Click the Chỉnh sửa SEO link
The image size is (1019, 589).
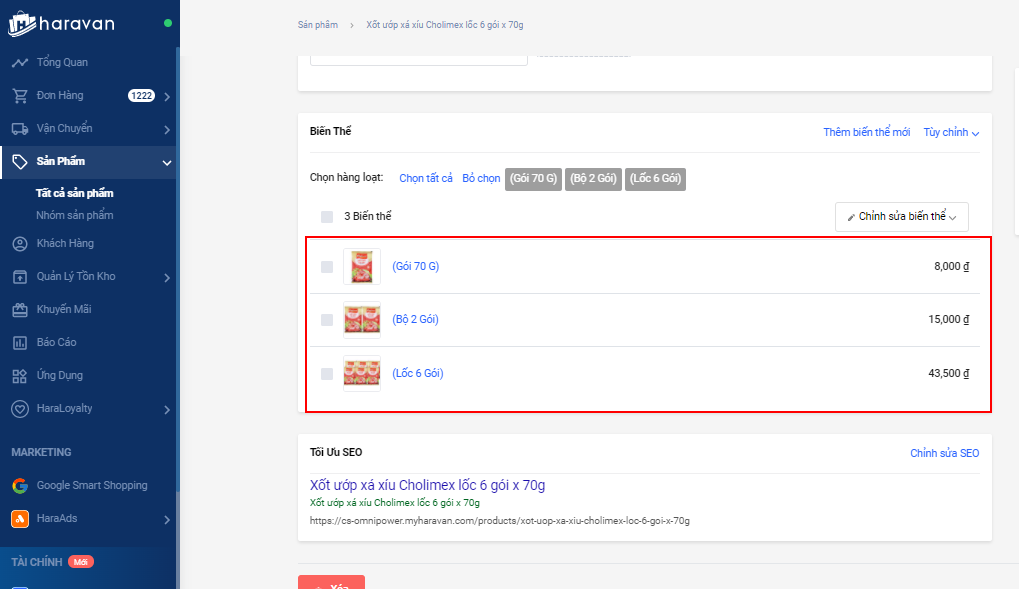coord(944,453)
